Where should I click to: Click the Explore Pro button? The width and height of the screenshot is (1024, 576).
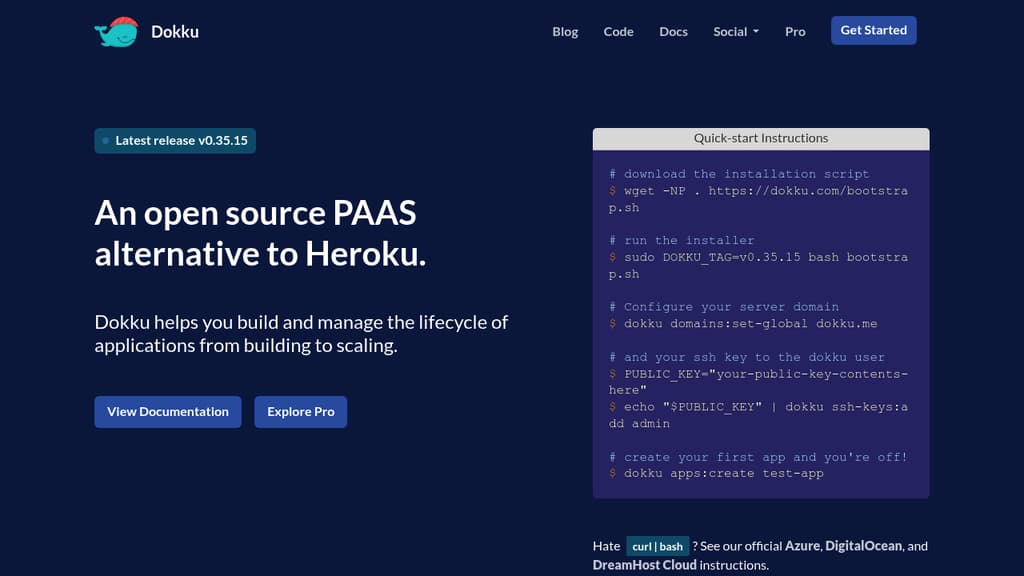tap(301, 412)
